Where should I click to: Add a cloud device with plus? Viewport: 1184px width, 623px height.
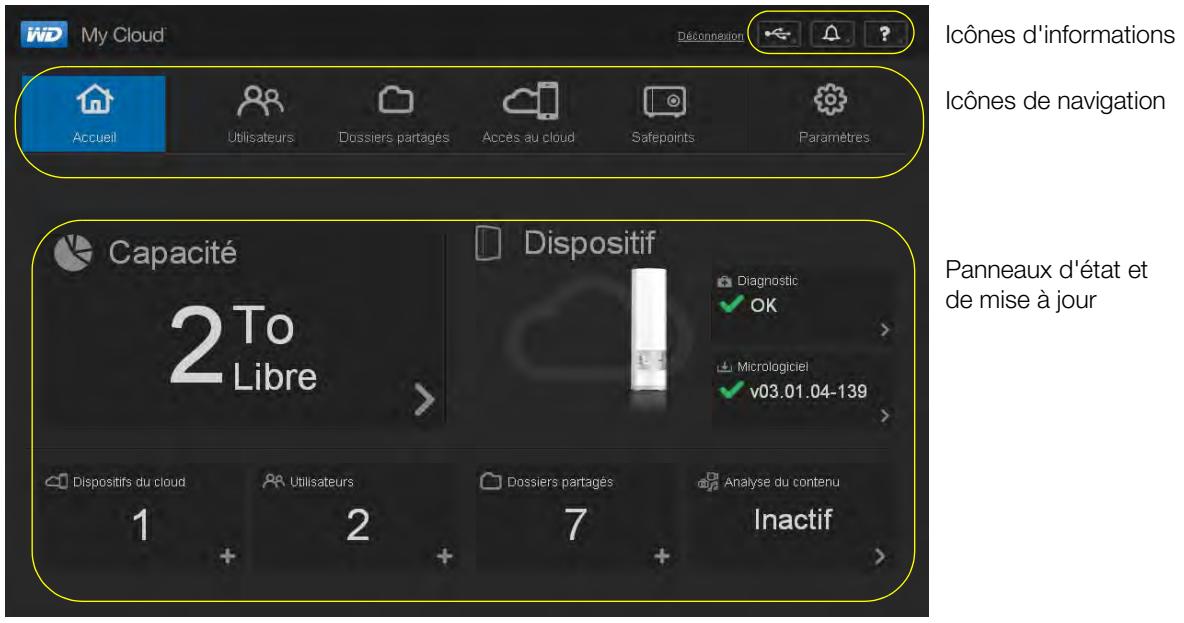tap(227, 556)
